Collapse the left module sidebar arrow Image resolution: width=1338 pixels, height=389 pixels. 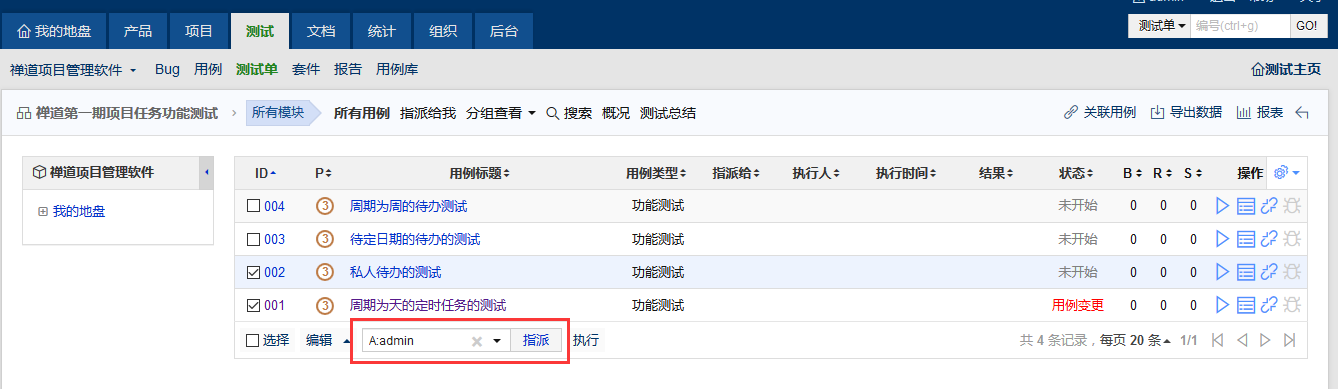point(207,173)
